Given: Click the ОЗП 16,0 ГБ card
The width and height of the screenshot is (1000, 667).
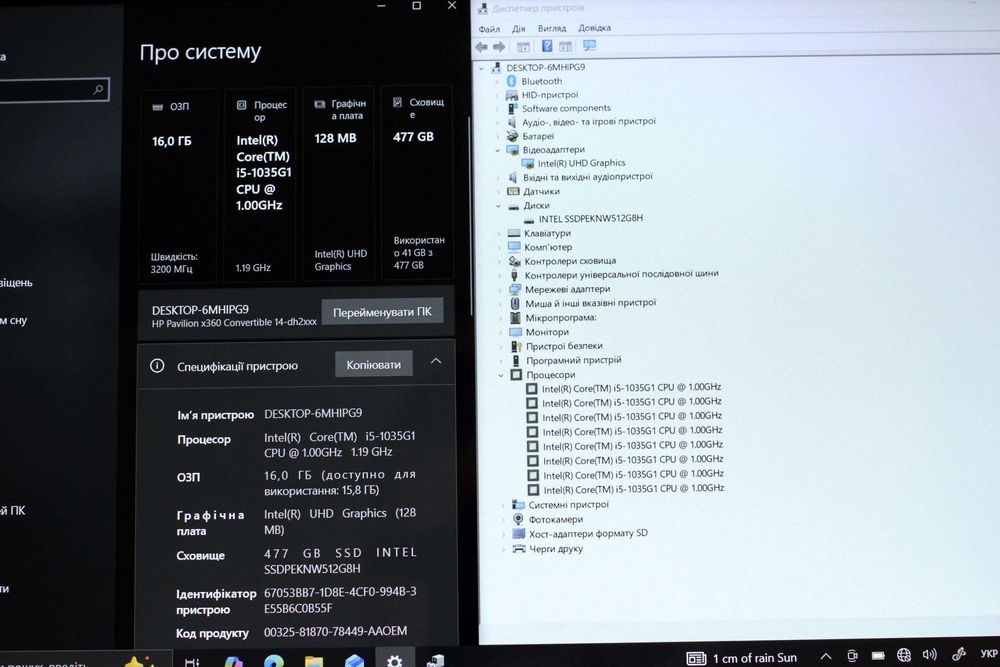Looking at the screenshot, I should pyautogui.click(x=179, y=185).
